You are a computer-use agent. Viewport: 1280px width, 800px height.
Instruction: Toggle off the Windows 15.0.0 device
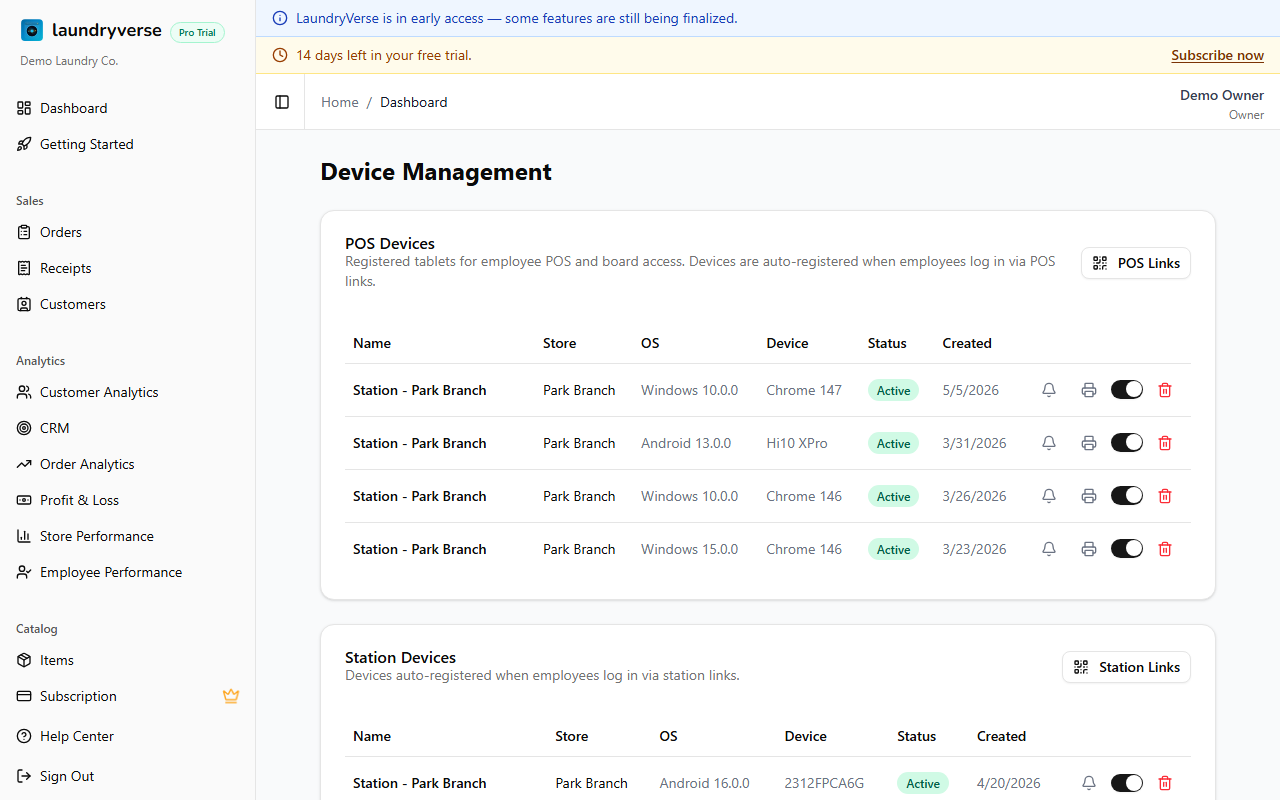pos(1127,549)
